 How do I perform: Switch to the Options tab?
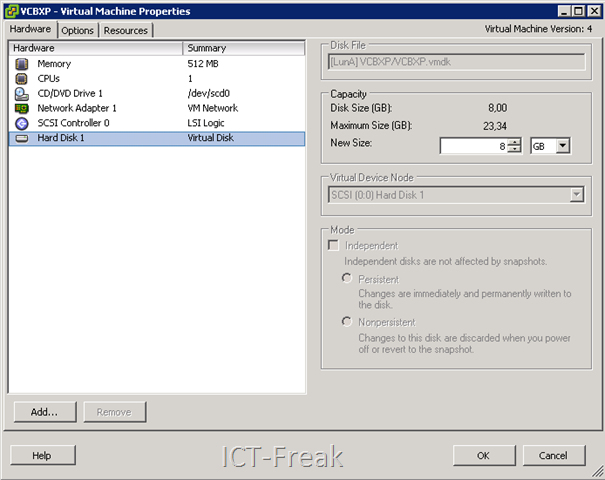click(x=78, y=30)
